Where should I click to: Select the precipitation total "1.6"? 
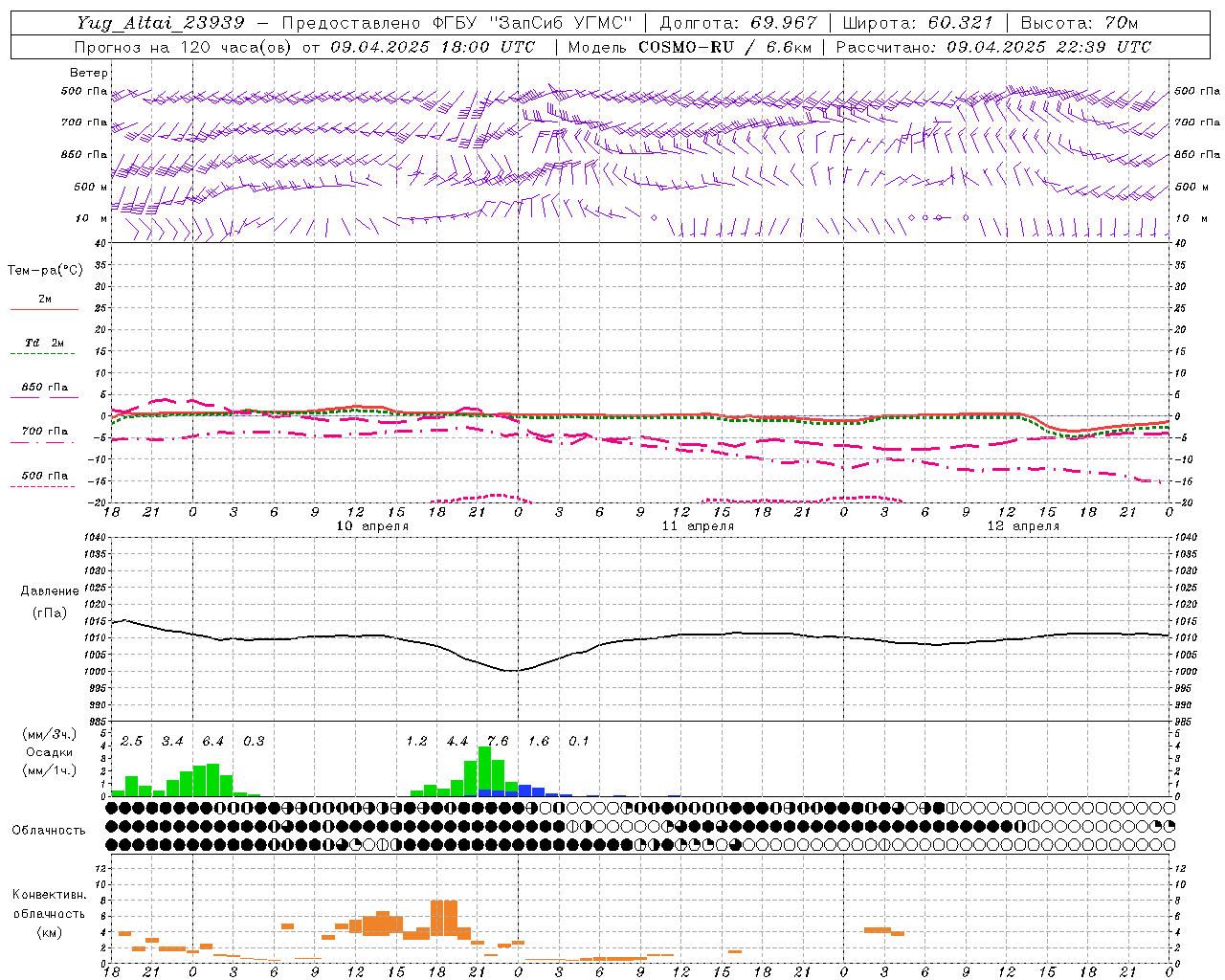click(539, 742)
